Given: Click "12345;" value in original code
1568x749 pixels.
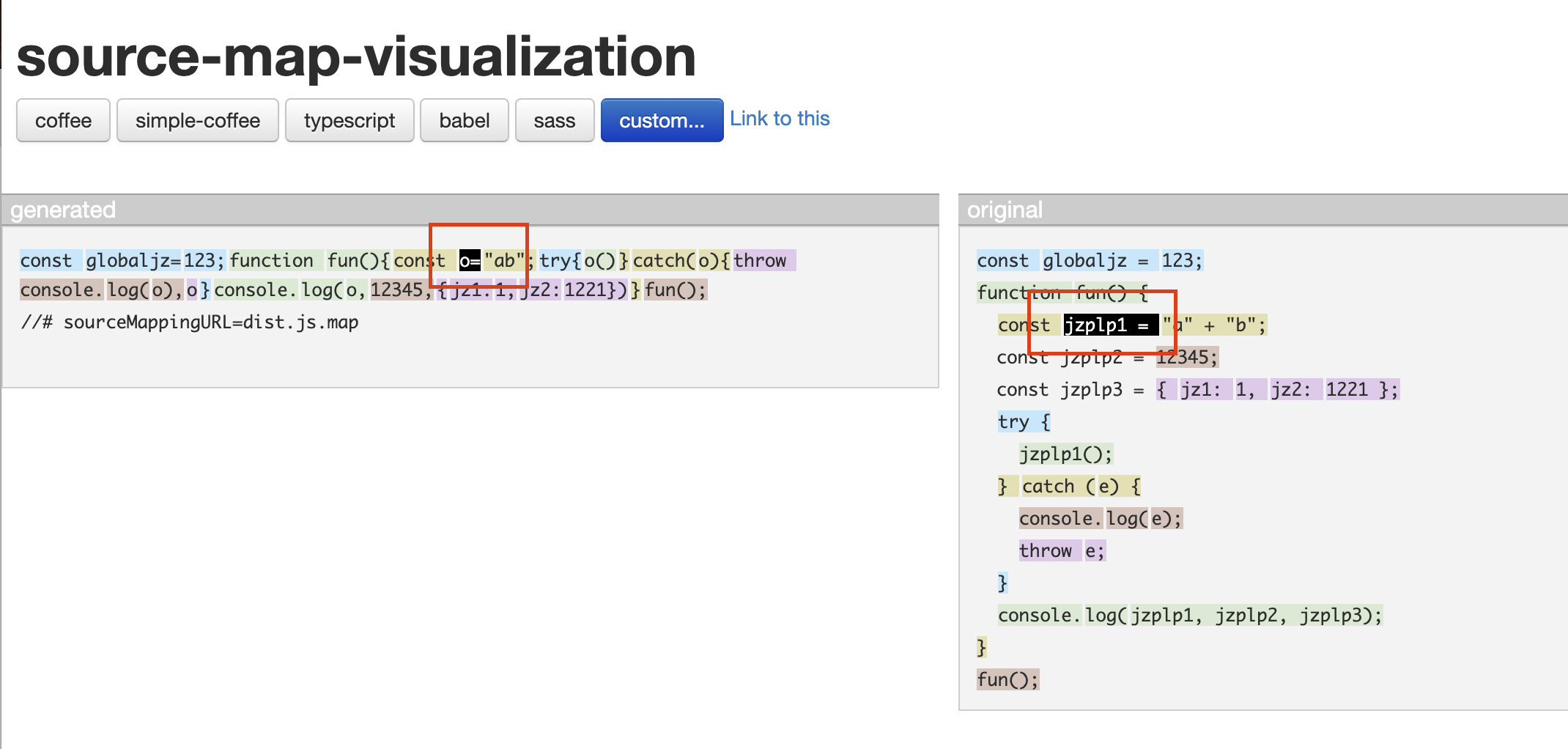Looking at the screenshot, I should click(1187, 357).
